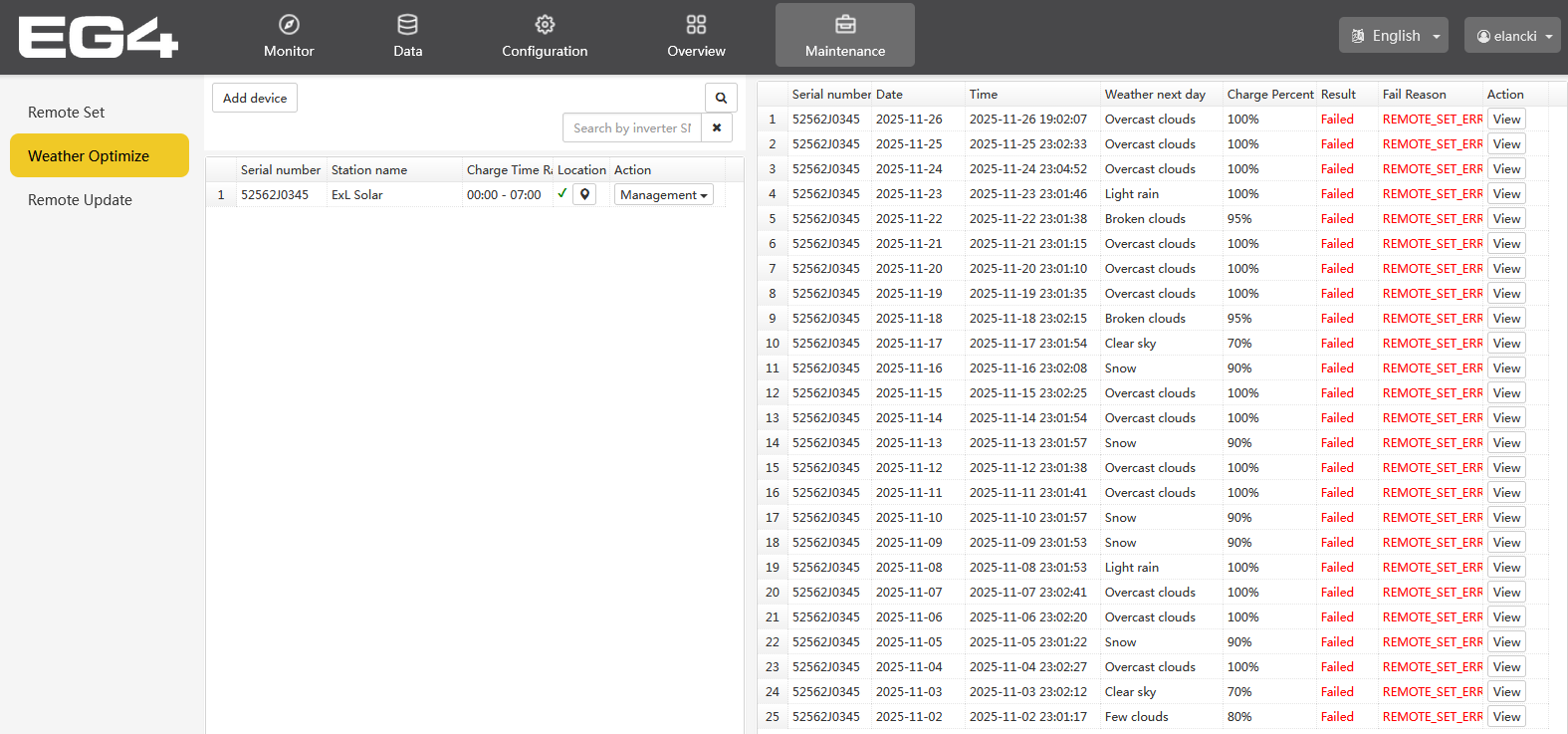Open the elancki user account menu
Screen dimensions: 1568x734
(1511, 36)
